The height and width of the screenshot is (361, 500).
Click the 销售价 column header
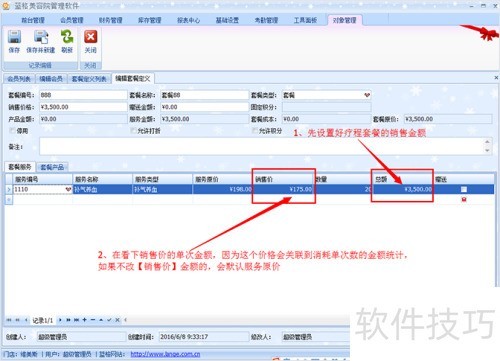pyautogui.click(x=283, y=179)
